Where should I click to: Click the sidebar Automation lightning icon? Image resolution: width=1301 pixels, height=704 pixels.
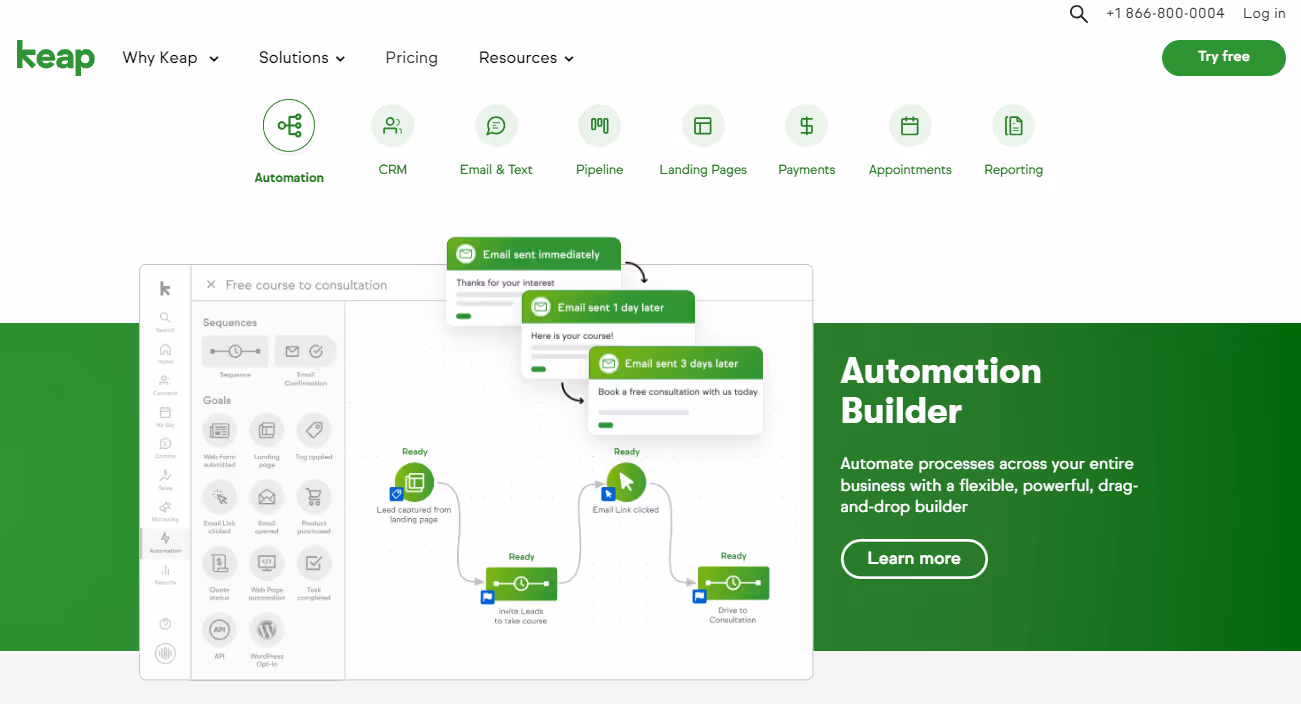click(x=165, y=539)
